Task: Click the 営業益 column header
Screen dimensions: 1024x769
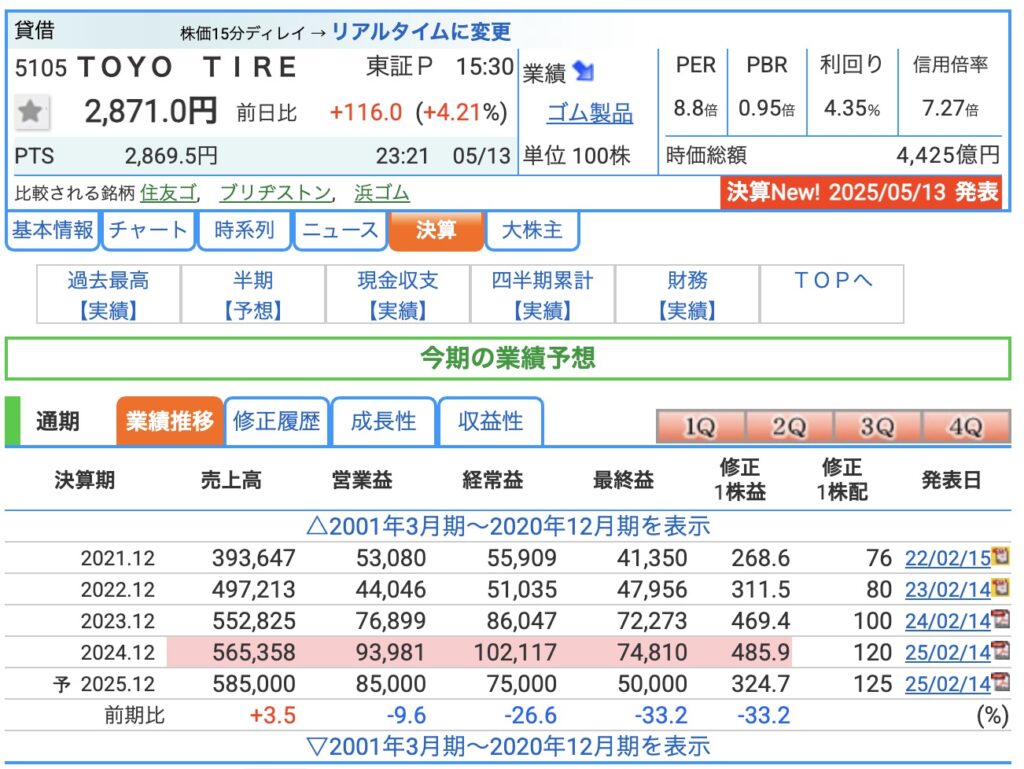Action: coord(362,480)
